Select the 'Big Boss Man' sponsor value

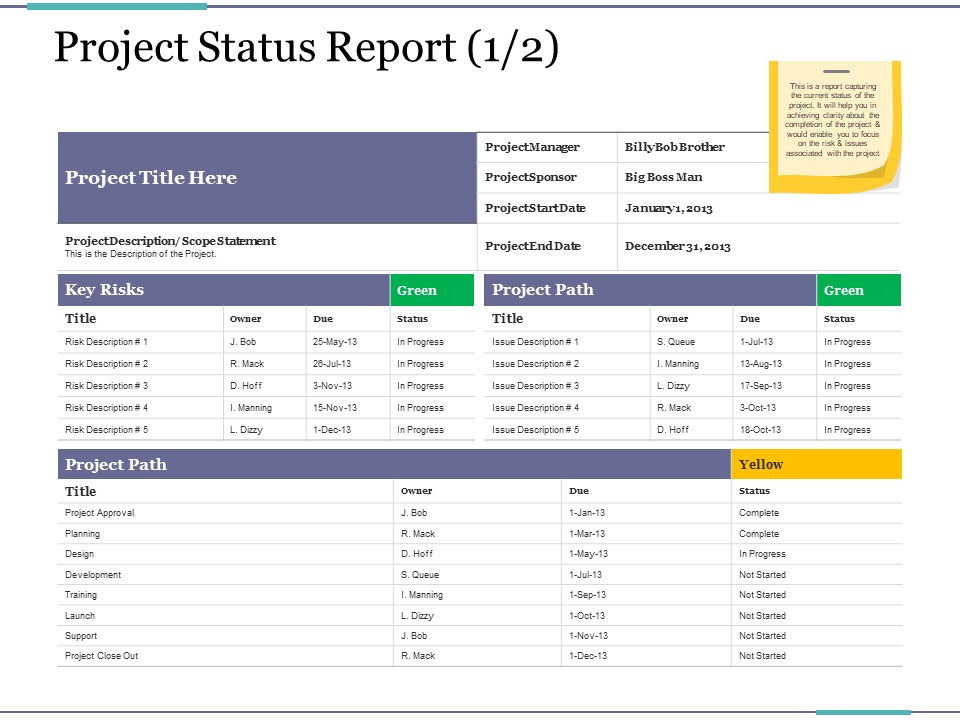663,177
